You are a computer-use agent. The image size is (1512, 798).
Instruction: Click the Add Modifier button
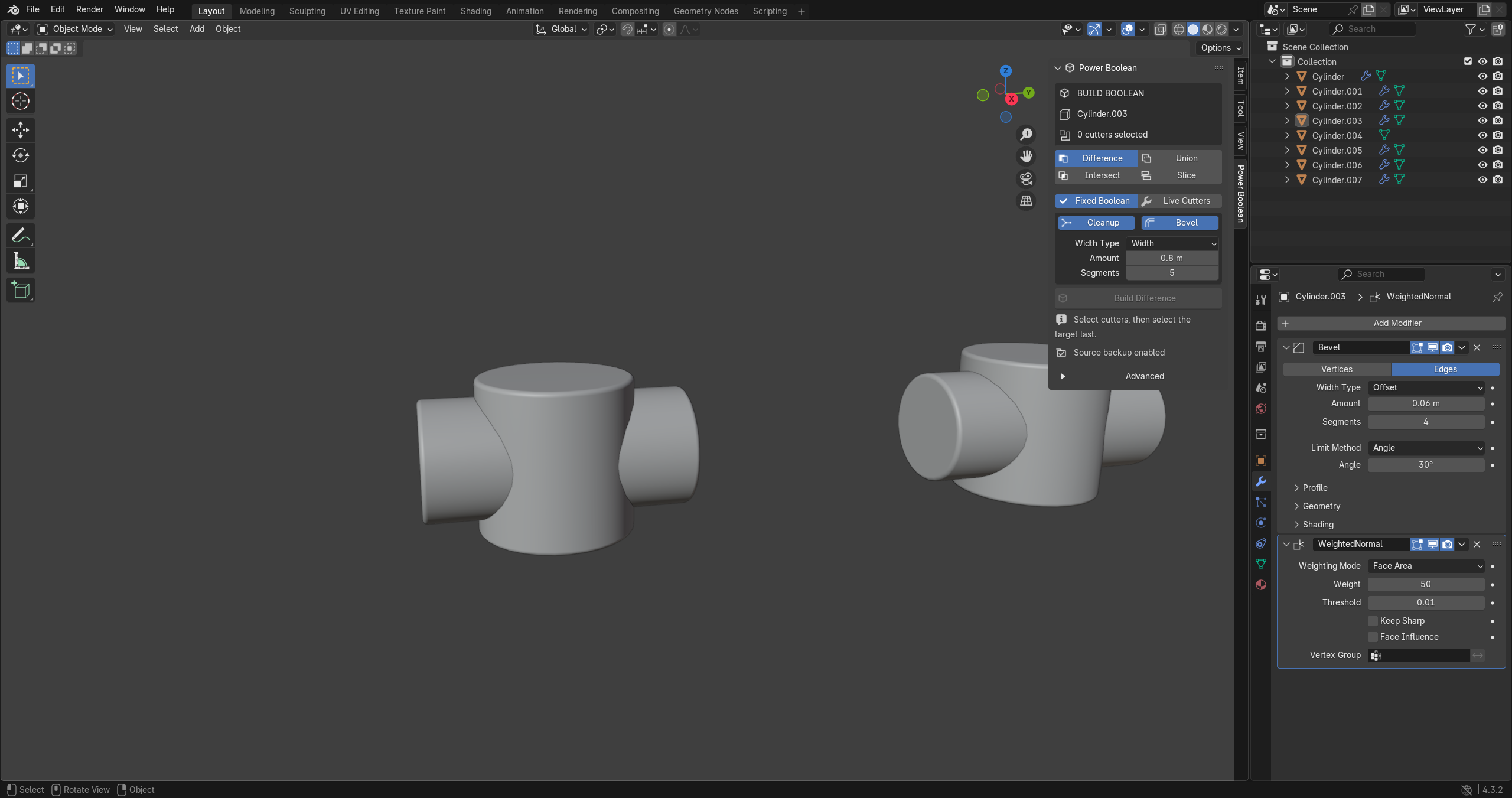[1391, 323]
